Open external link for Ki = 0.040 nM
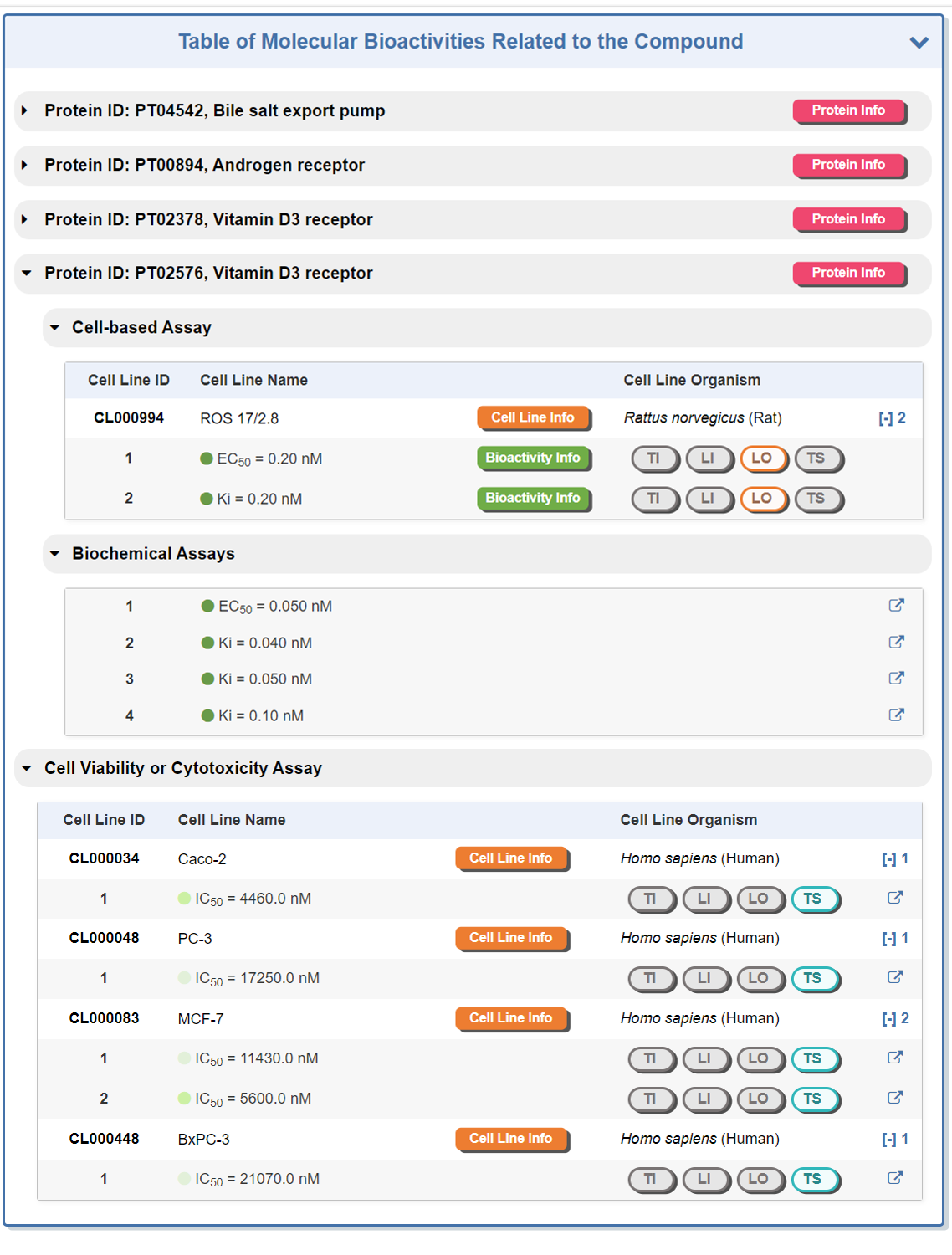This screenshot has height=1255, width=952. 896,642
